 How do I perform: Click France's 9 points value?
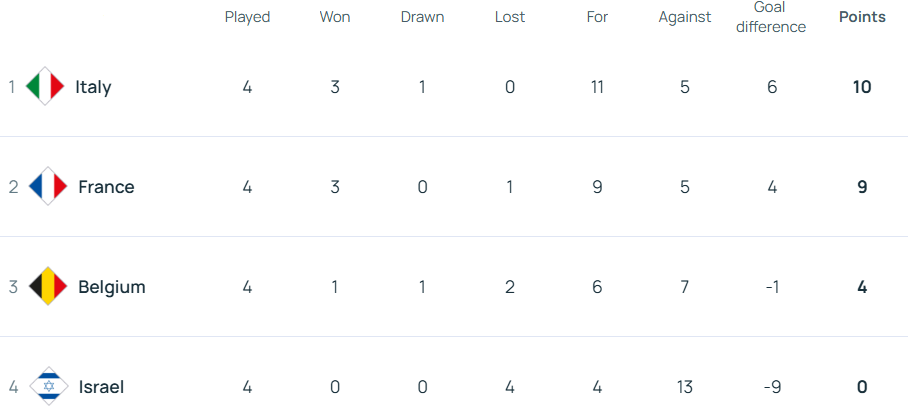pyautogui.click(x=861, y=187)
